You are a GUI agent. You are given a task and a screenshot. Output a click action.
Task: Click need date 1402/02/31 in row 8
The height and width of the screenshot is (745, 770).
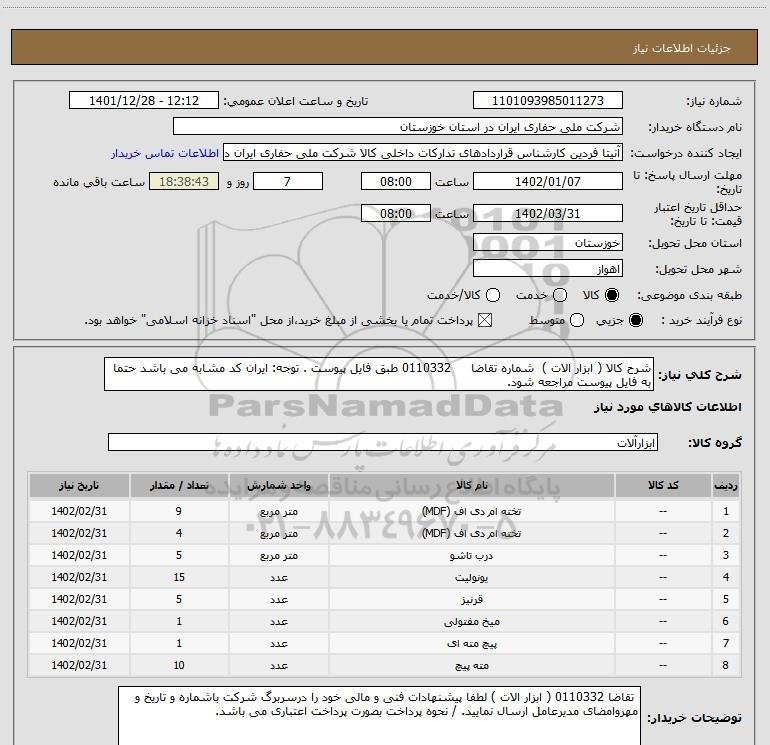click(x=79, y=665)
